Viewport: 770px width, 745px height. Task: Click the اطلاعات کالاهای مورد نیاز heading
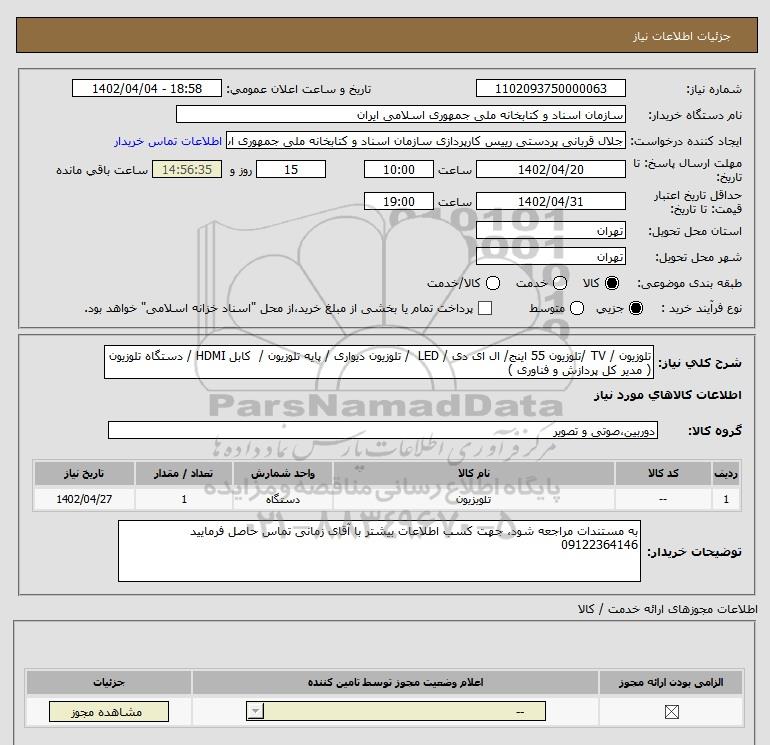667,395
